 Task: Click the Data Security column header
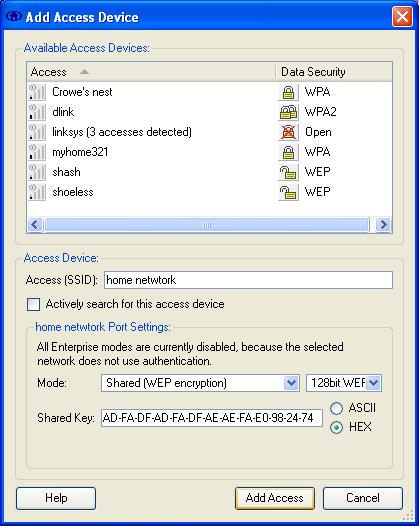pos(333,72)
